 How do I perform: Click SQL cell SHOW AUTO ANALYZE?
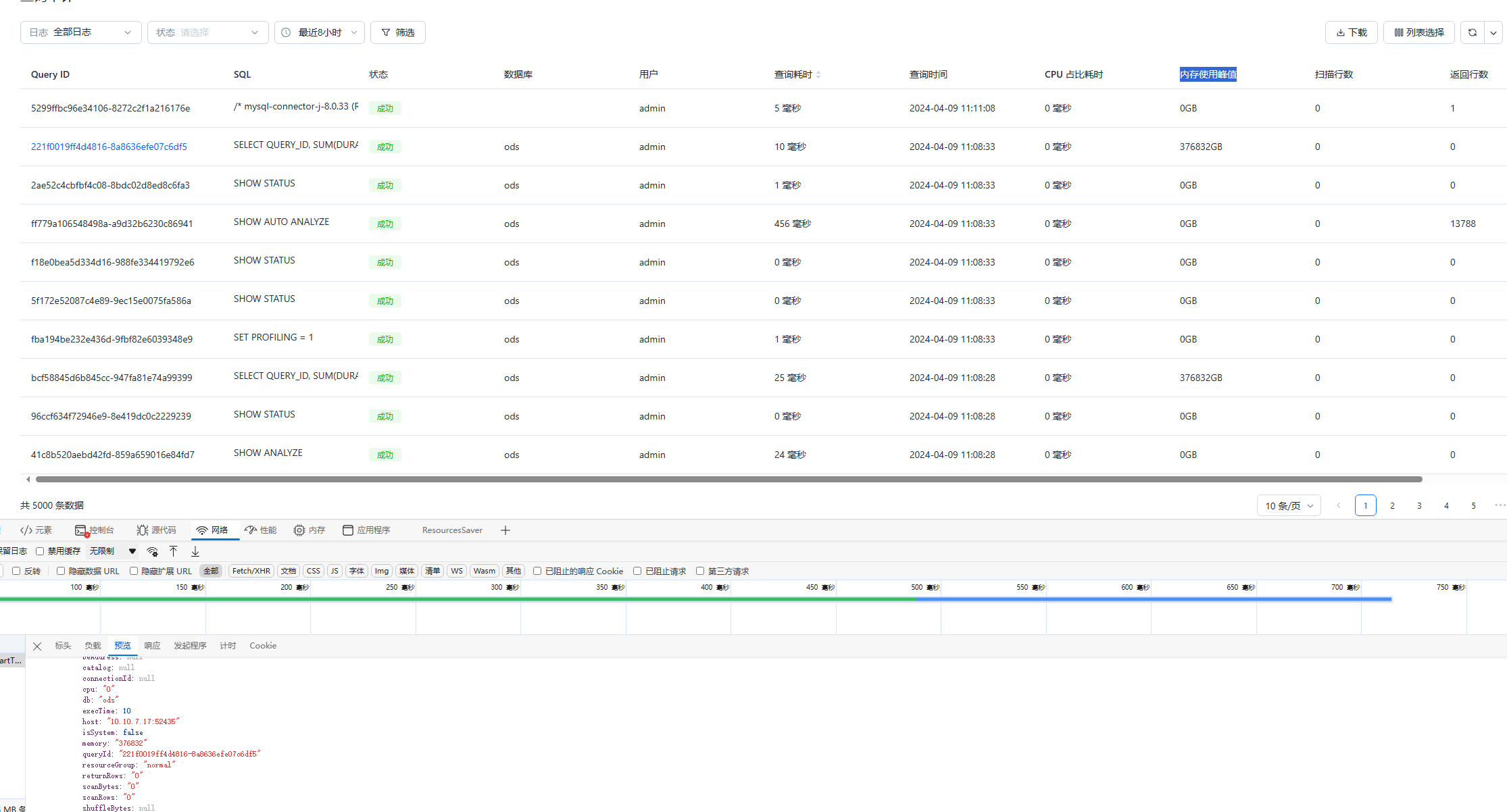point(281,222)
